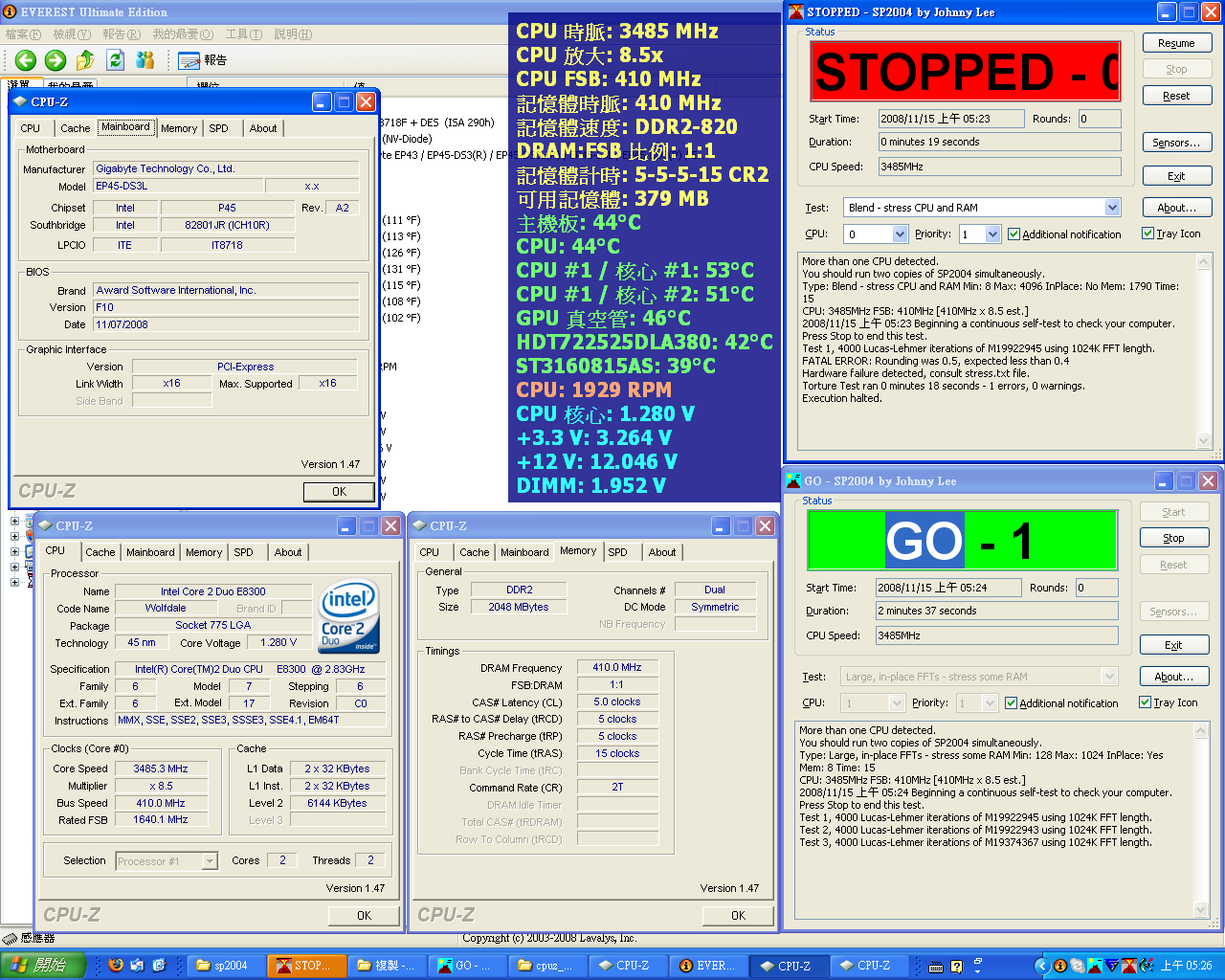Click About... in the GO SP2004 window
This screenshot has width=1225, height=980.
(x=1174, y=677)
